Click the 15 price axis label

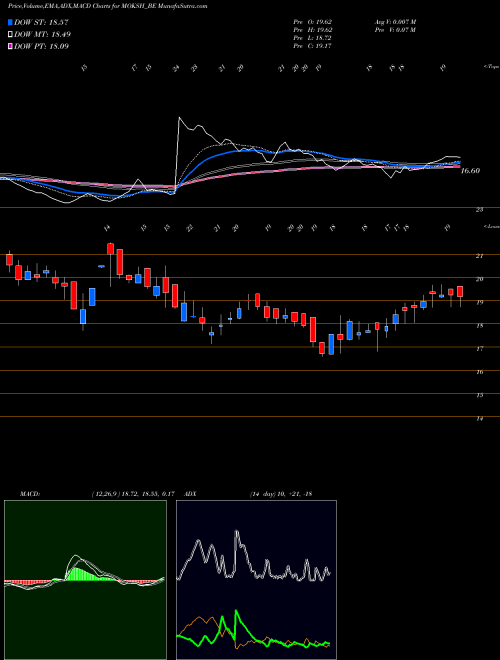click(x=479, y=395)
